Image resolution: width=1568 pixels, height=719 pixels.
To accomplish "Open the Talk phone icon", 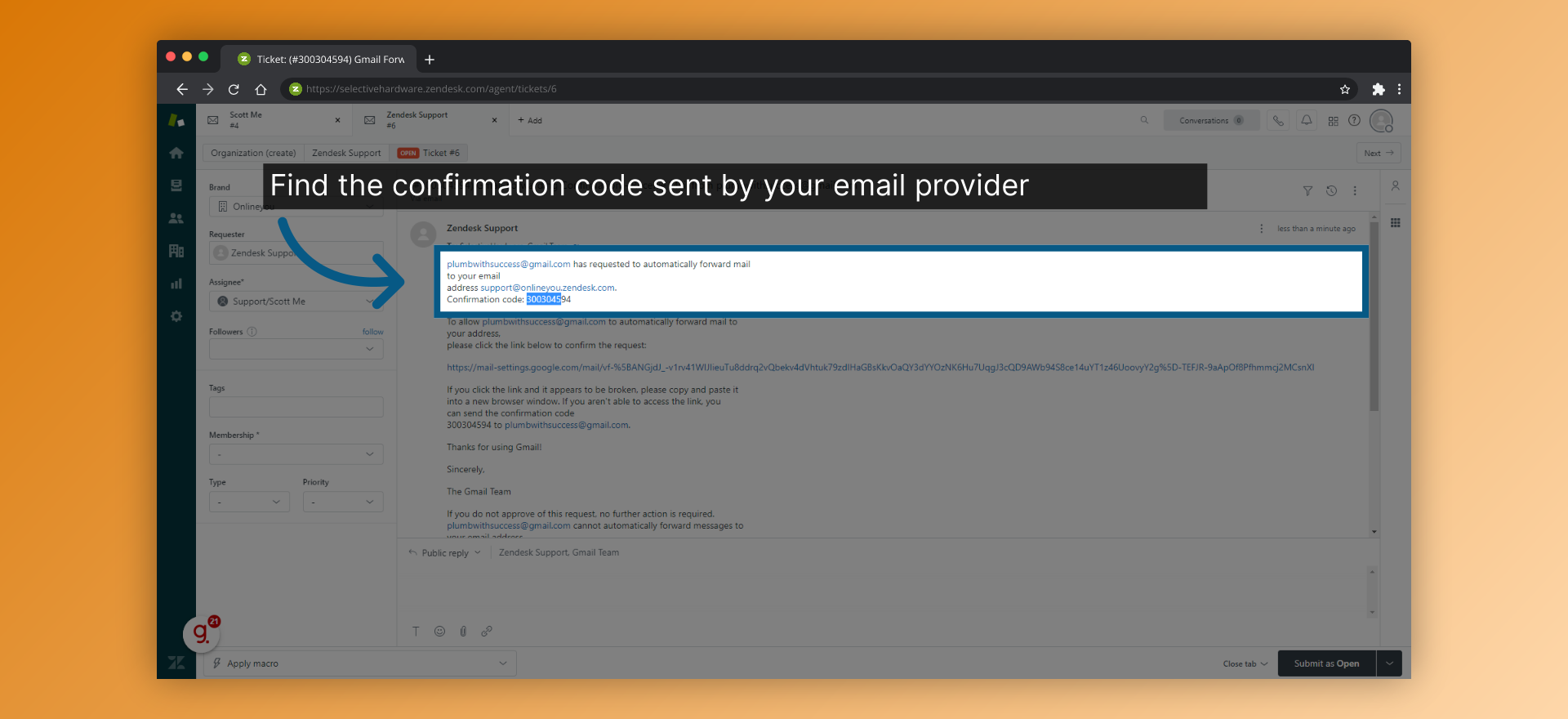I will tap(1278, 120).
